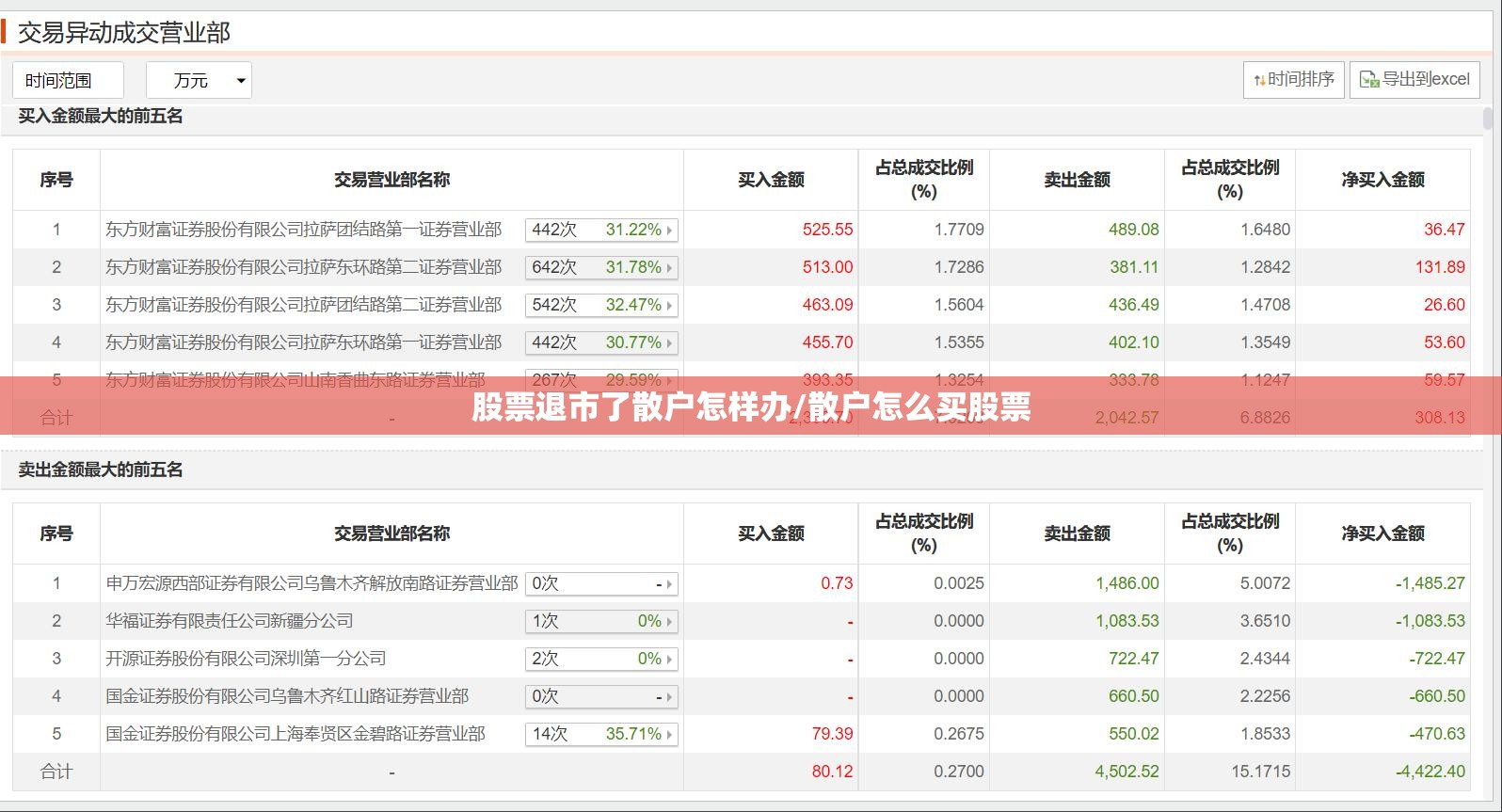Select net buy value 131.89

pos(1440,267)
